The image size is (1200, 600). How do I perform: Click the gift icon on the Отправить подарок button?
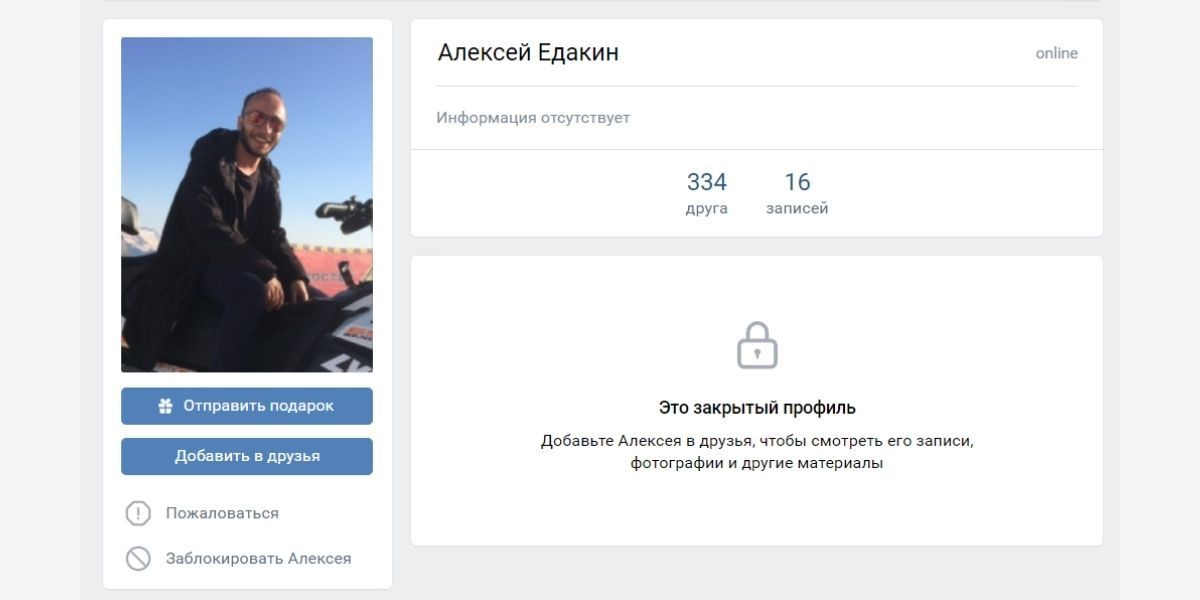(166, 406)
